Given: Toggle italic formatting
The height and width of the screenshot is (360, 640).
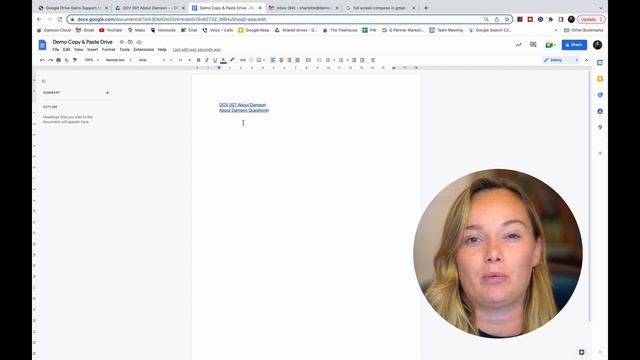Looking at the screenshot, I should [207, 60].
